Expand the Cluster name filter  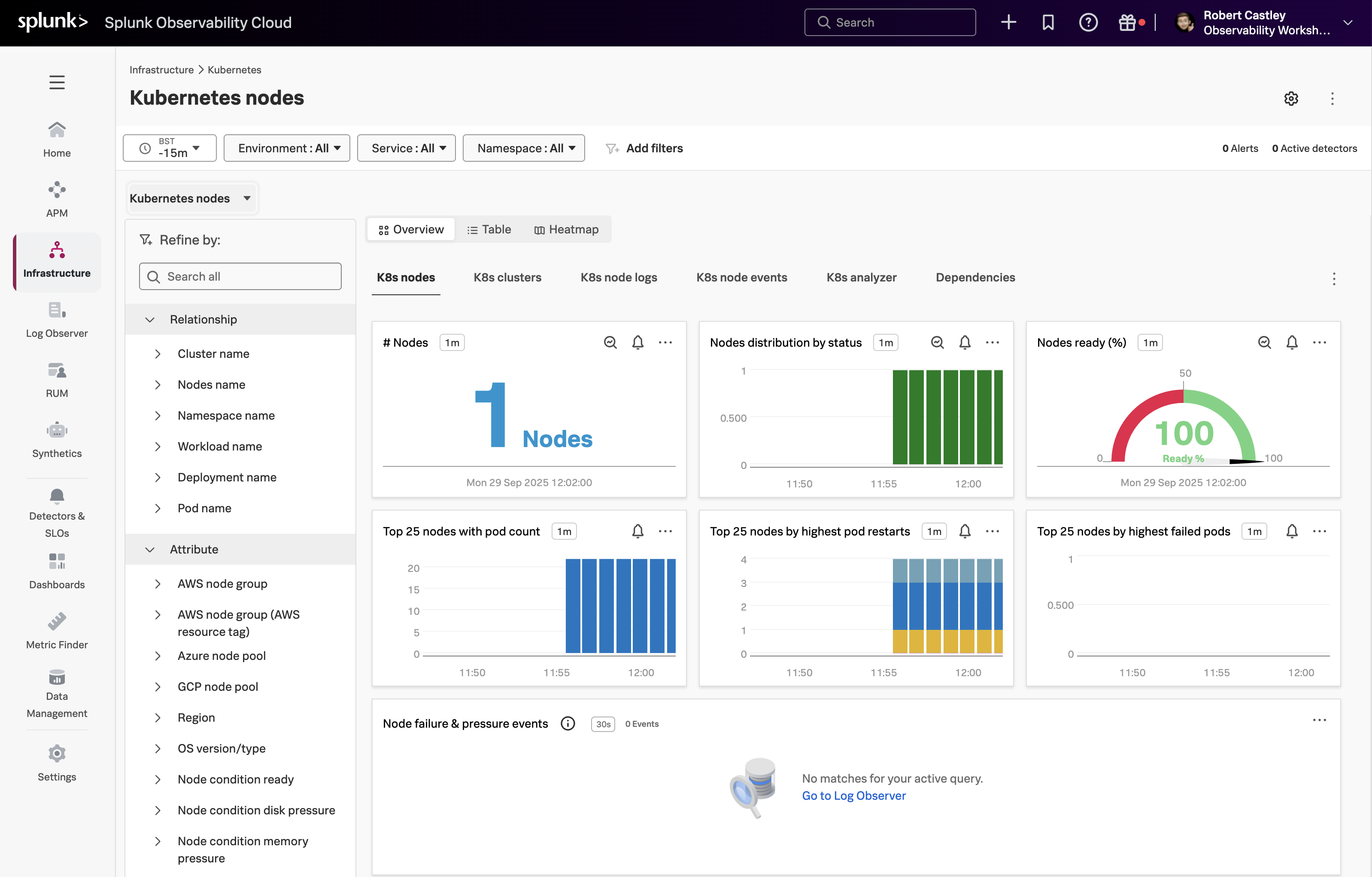pyautogui.click(x=158, y=354)
